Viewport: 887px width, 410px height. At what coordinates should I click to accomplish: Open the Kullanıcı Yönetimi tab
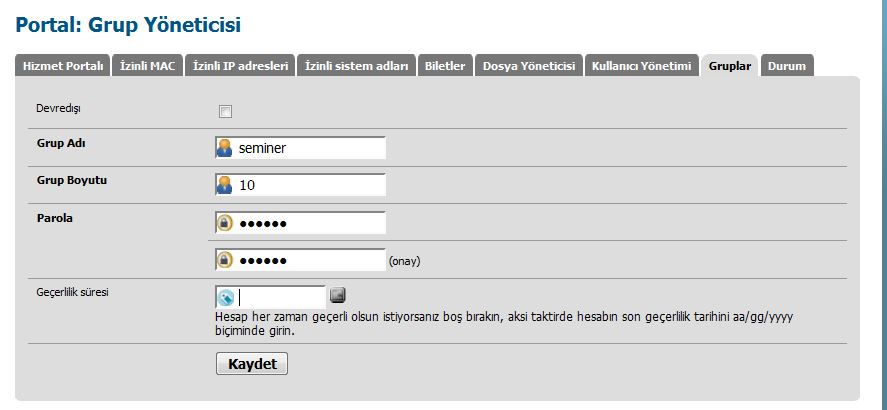641,65
